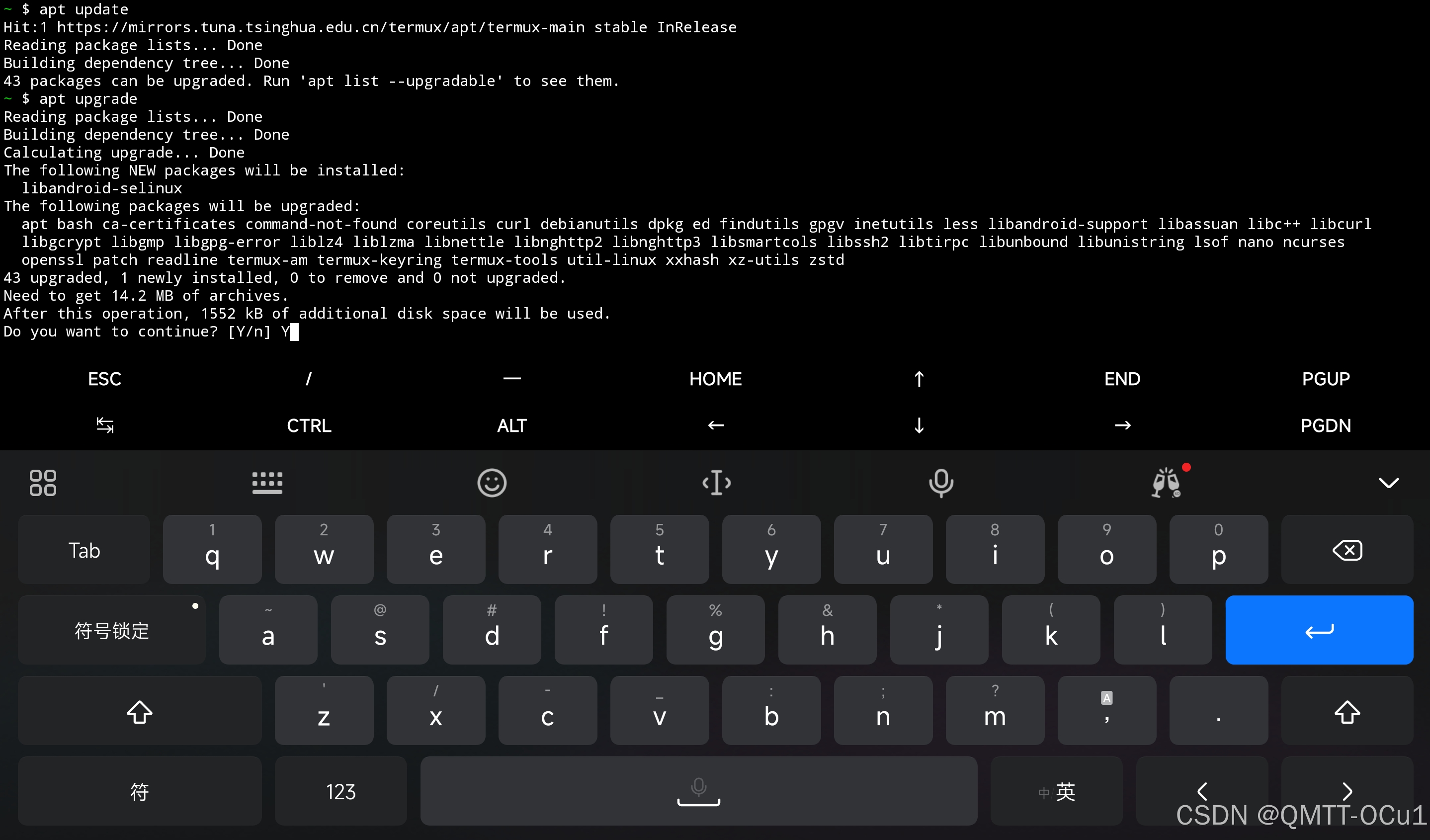Collapse the keyboard with the down chevron
1430x840 pixels.
click(x=1389, y=483)
